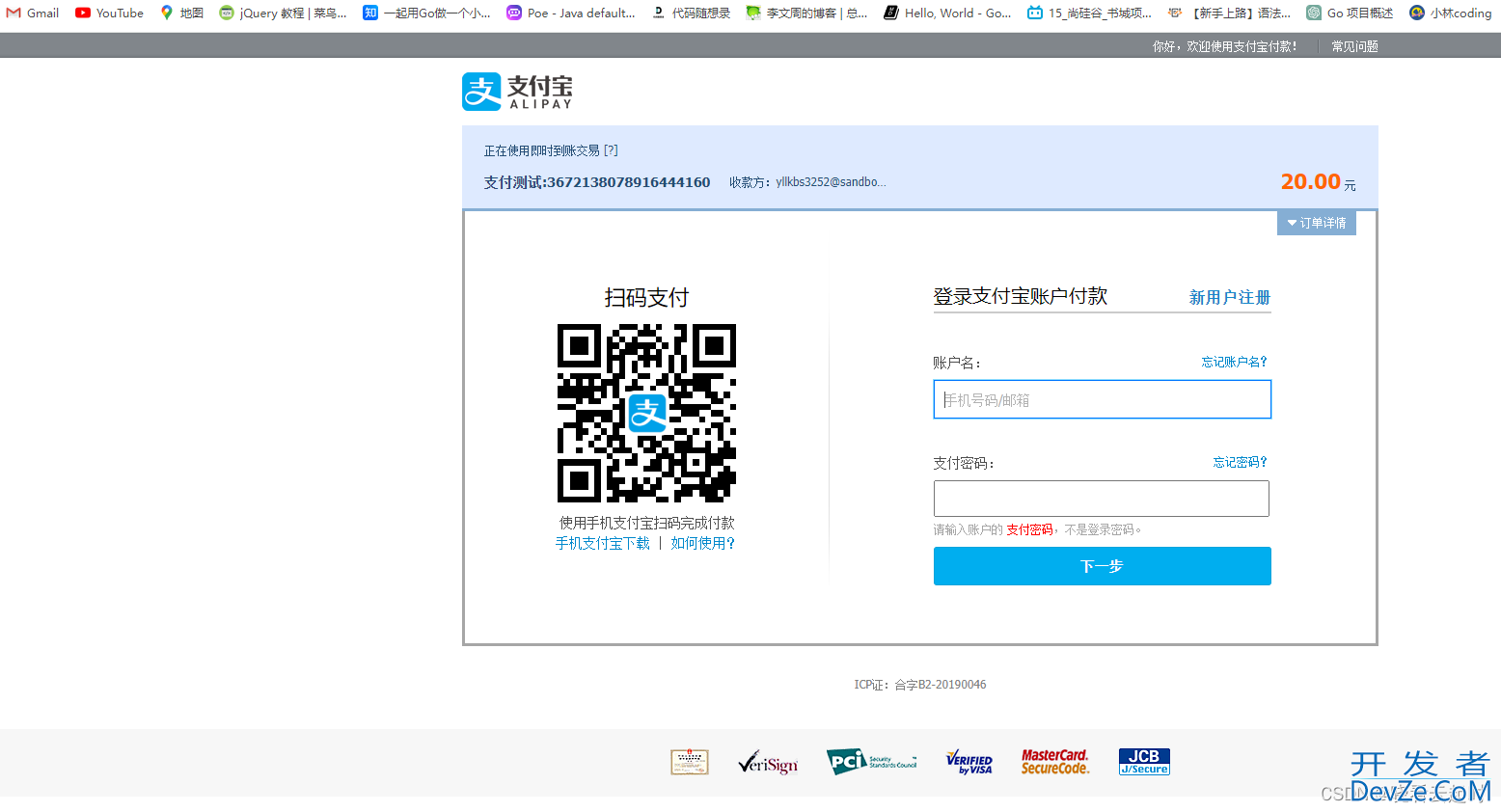
Task: Open the 一起用Go做一个小 bookmark
Action: click(x=426, y=13)
